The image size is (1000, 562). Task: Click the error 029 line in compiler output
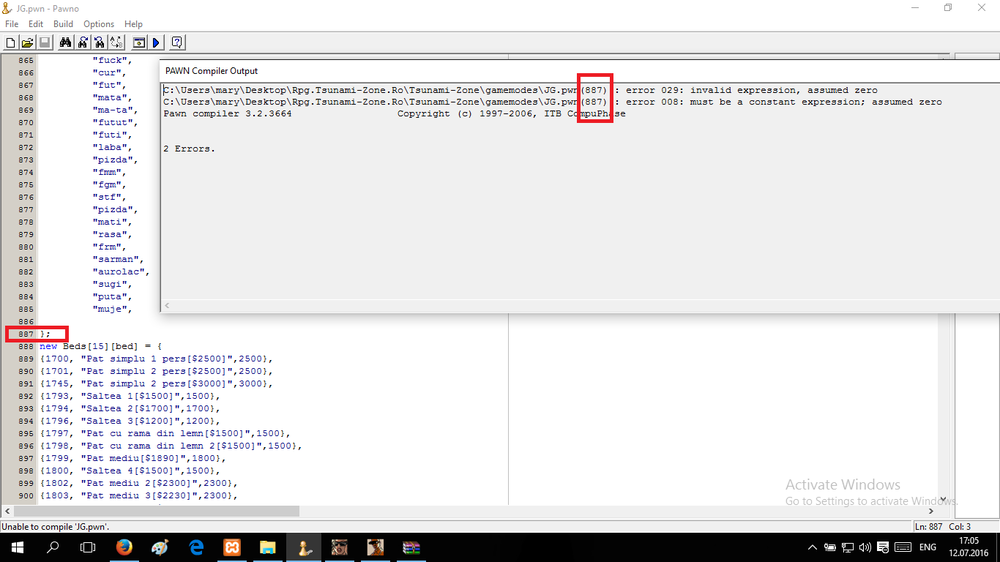point(520,90)
